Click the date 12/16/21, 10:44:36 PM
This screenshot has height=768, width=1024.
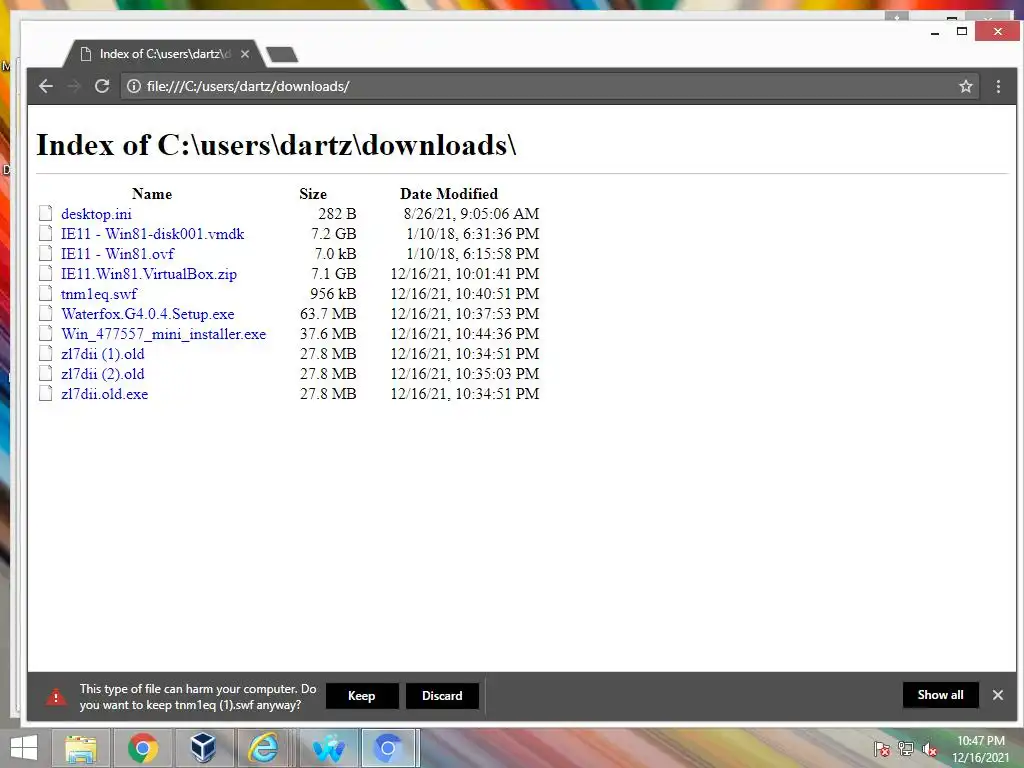click(465, 334)
